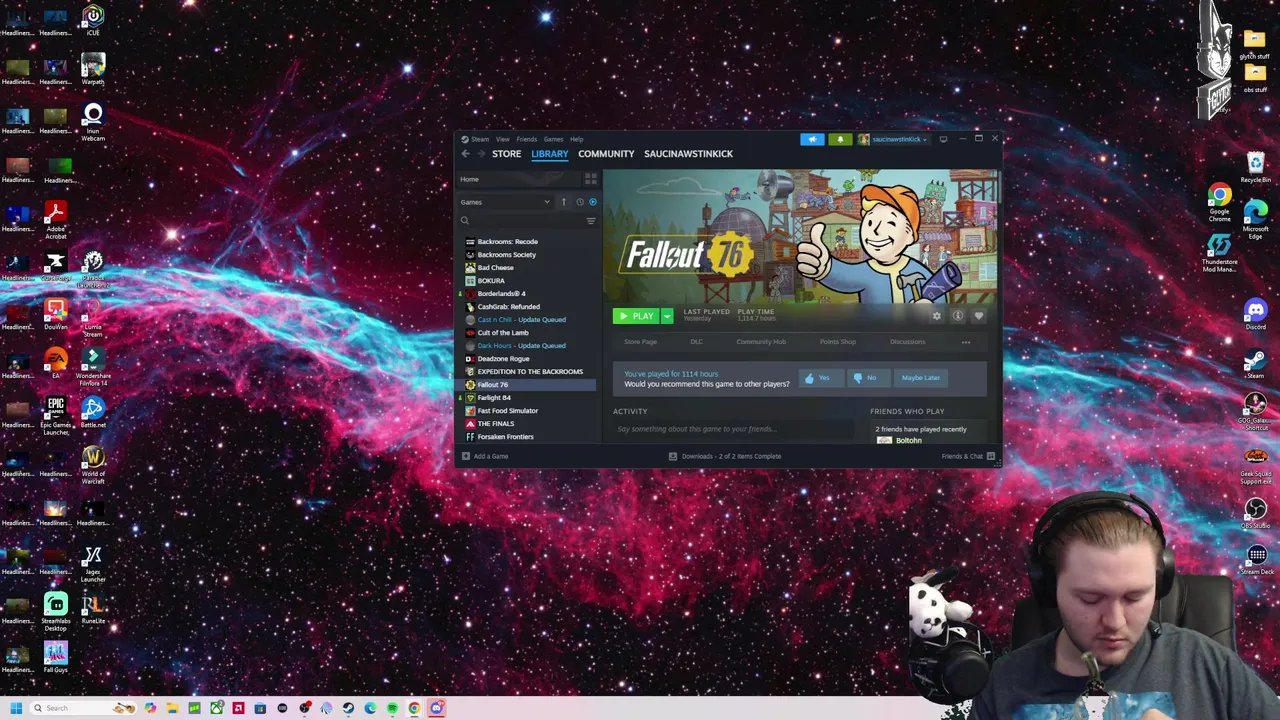Open the View menu
Screen dimensions: 1280x720
tap(503, 139)
